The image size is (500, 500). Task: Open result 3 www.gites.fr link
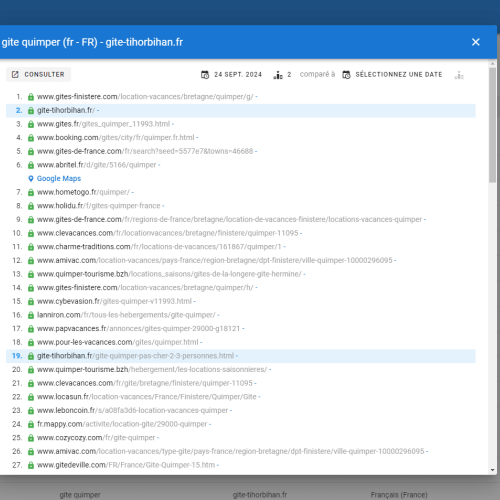[103, 124]
